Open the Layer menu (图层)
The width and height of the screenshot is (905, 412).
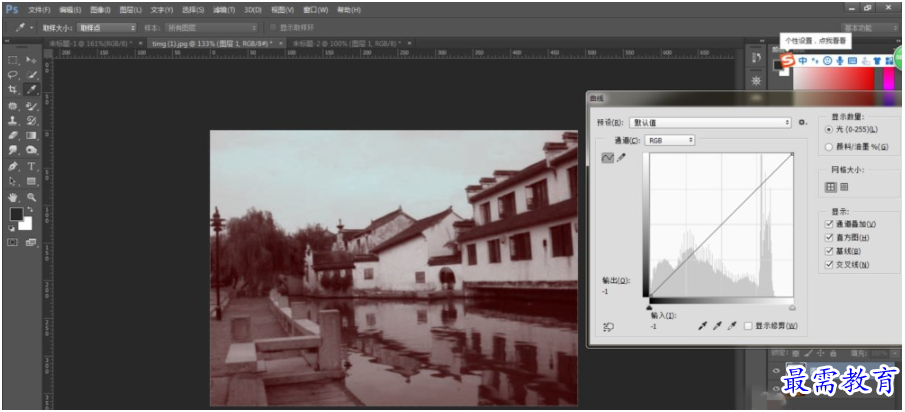coord(130,10)
